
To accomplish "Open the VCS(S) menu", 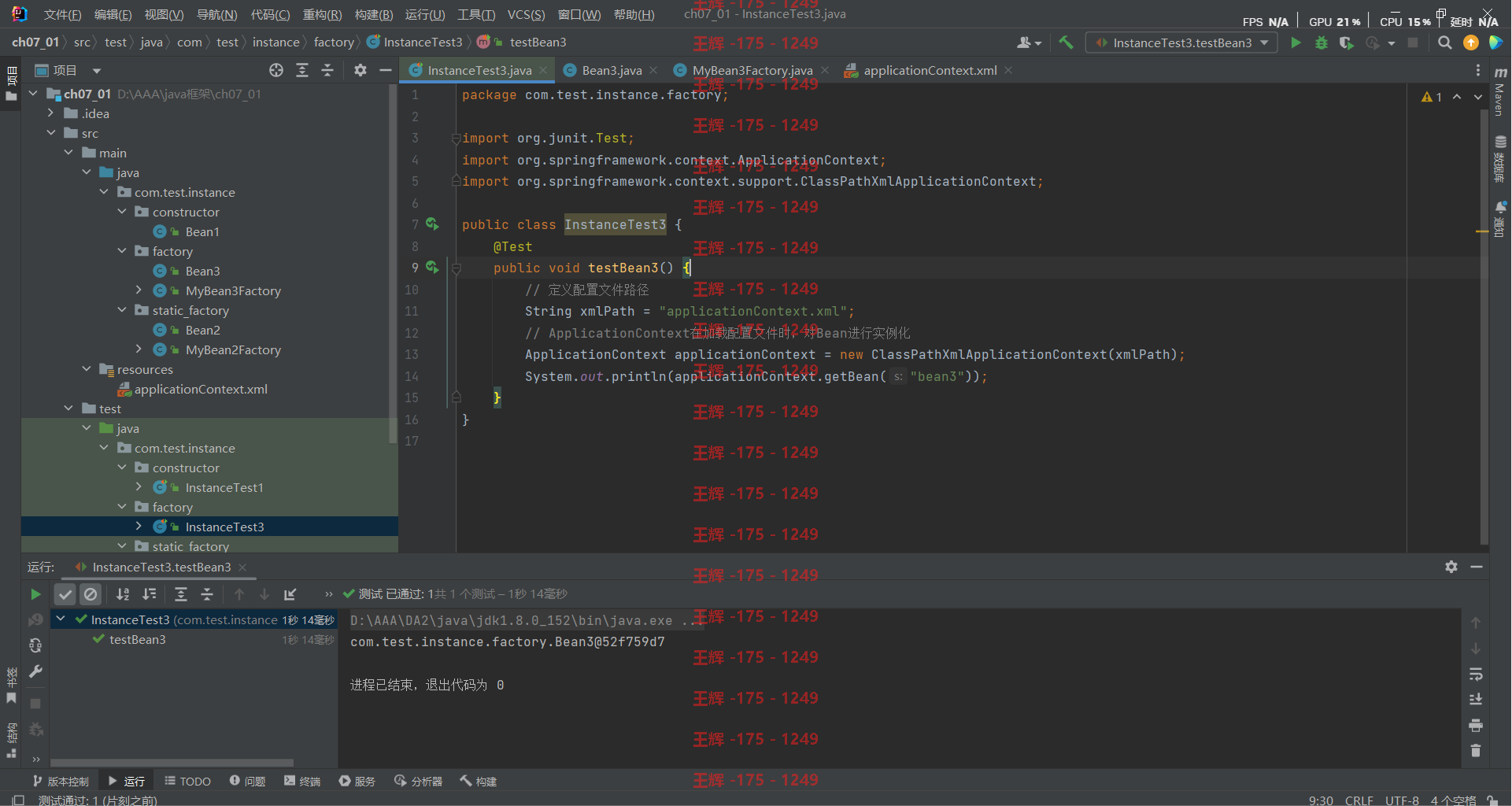I will (526, 15).
